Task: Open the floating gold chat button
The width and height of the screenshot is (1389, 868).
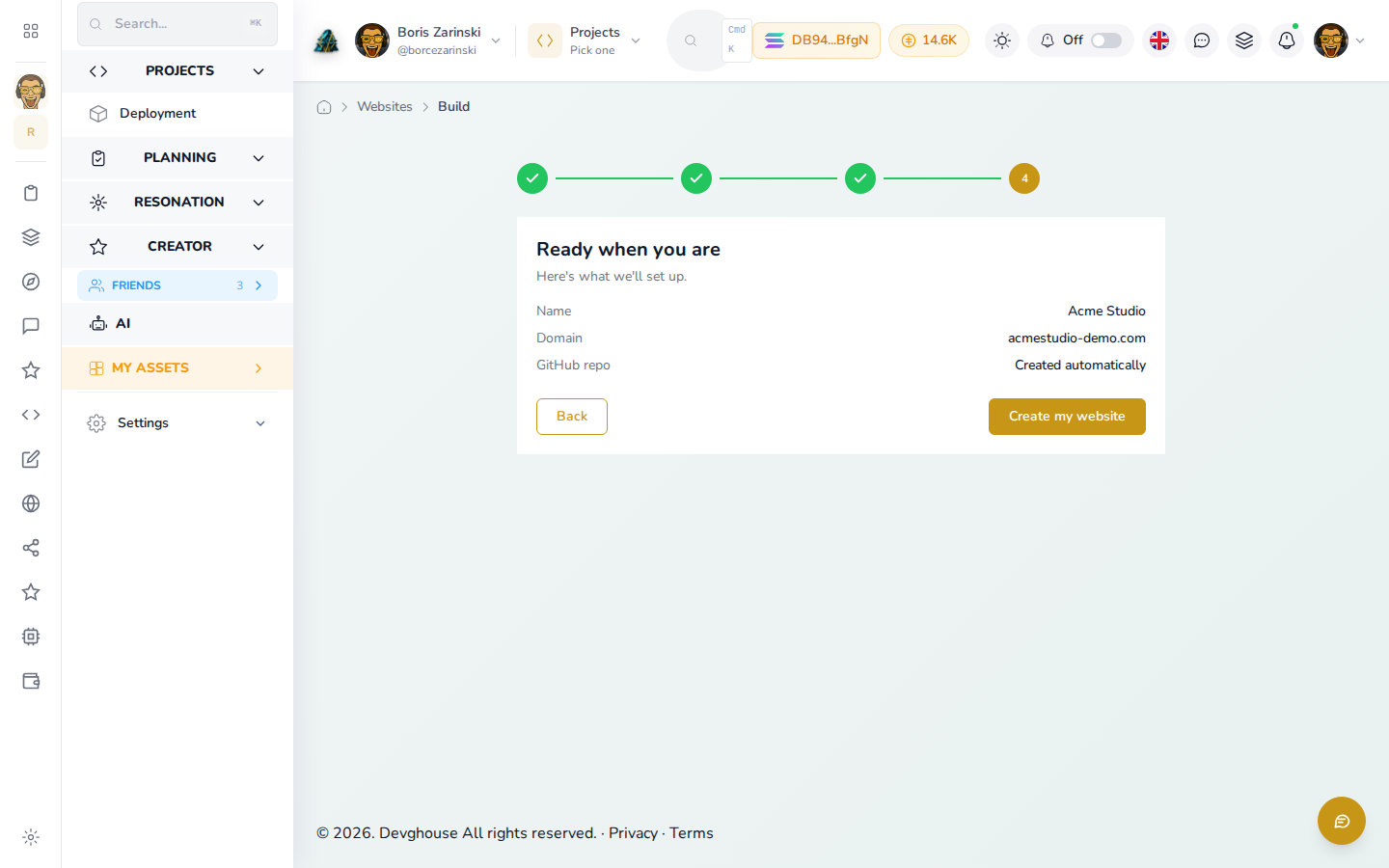Action: coord(1342,821)
